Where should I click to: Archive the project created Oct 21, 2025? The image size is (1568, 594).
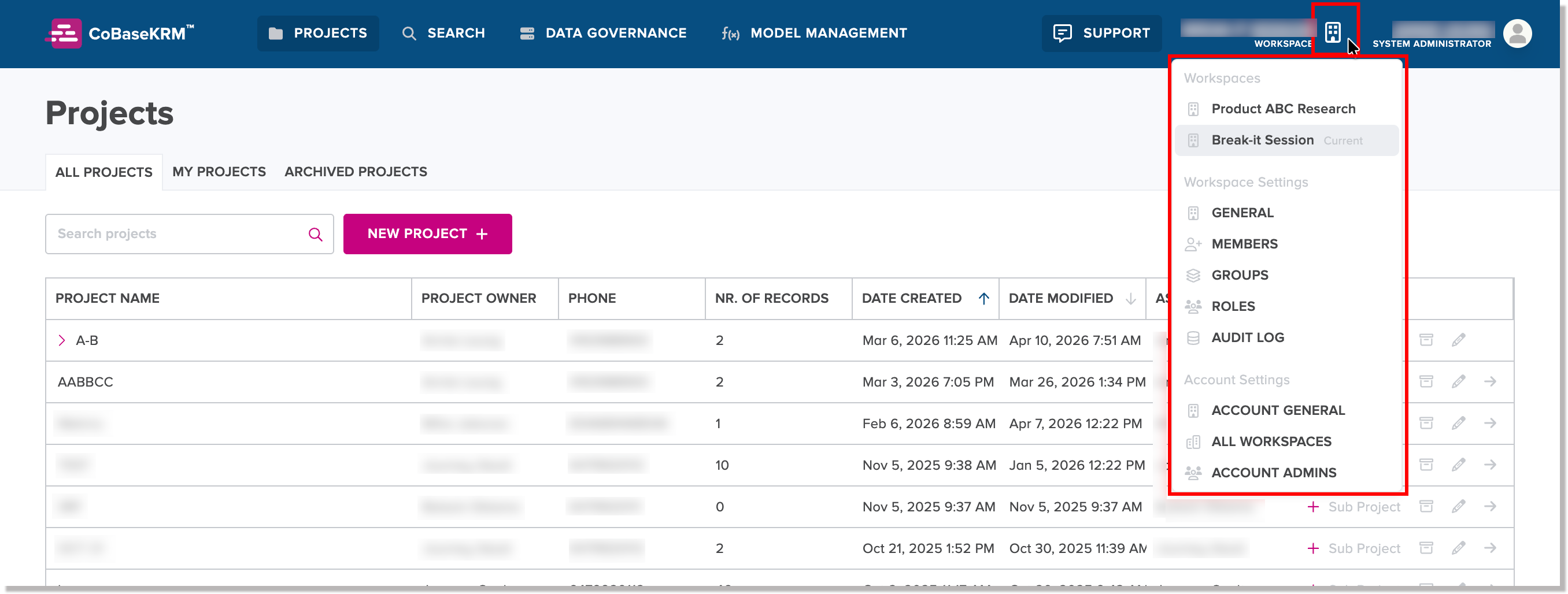1426,548
